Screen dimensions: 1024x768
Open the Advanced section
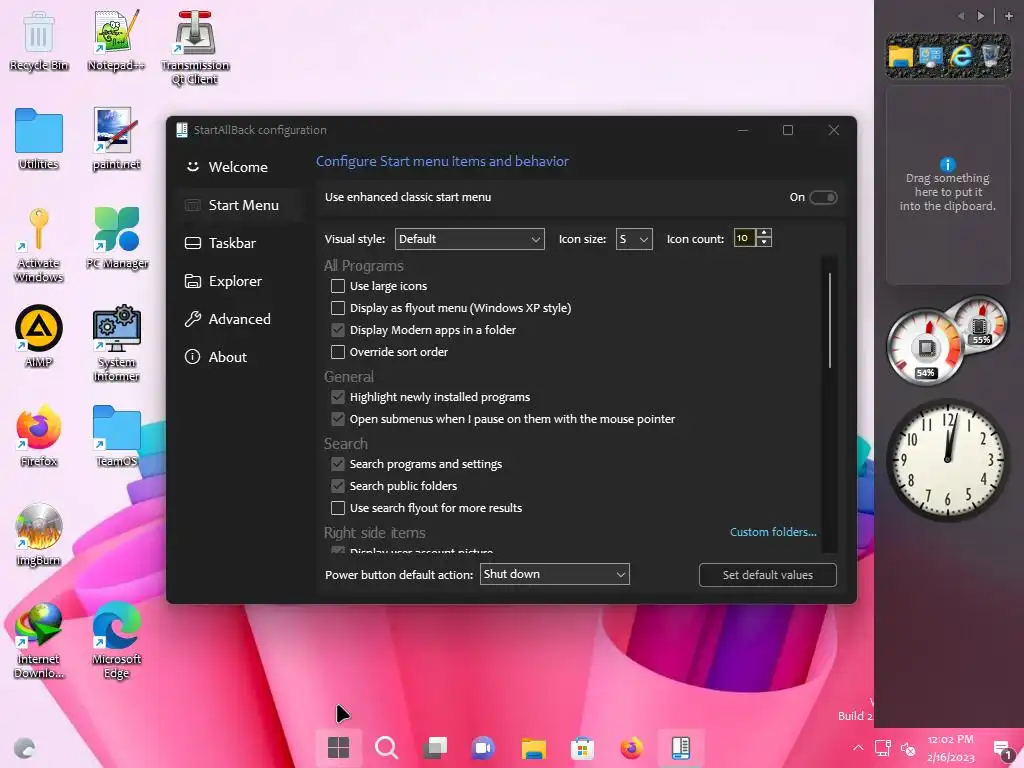click(238, 319)
